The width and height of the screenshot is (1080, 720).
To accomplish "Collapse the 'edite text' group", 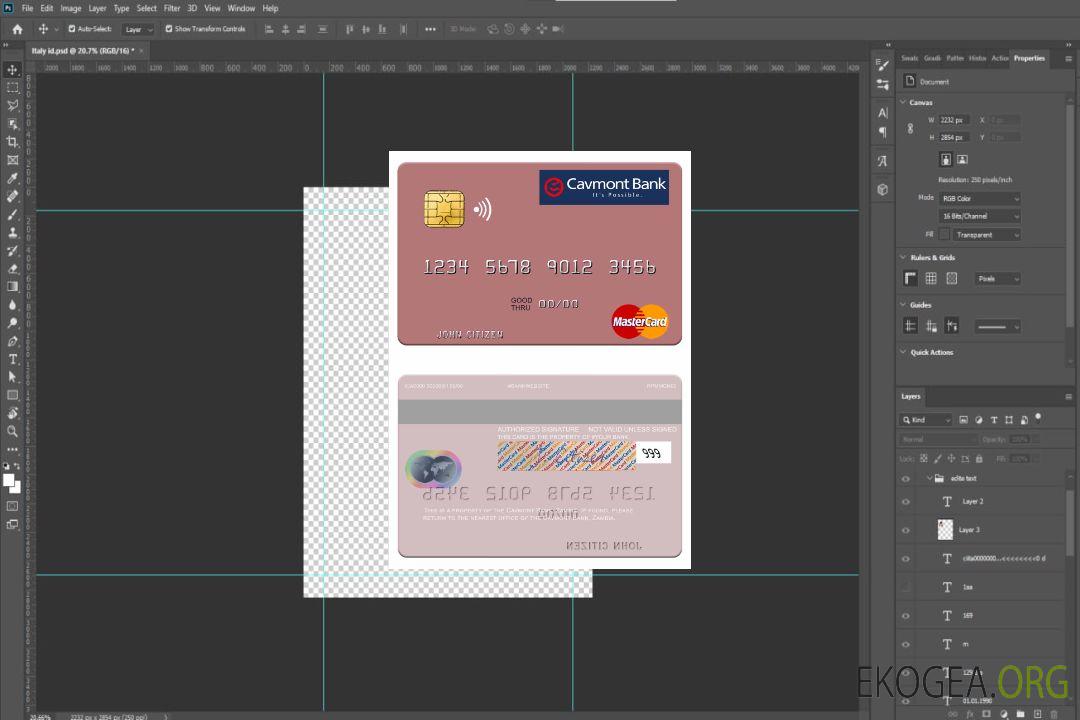I will [929, 478].
